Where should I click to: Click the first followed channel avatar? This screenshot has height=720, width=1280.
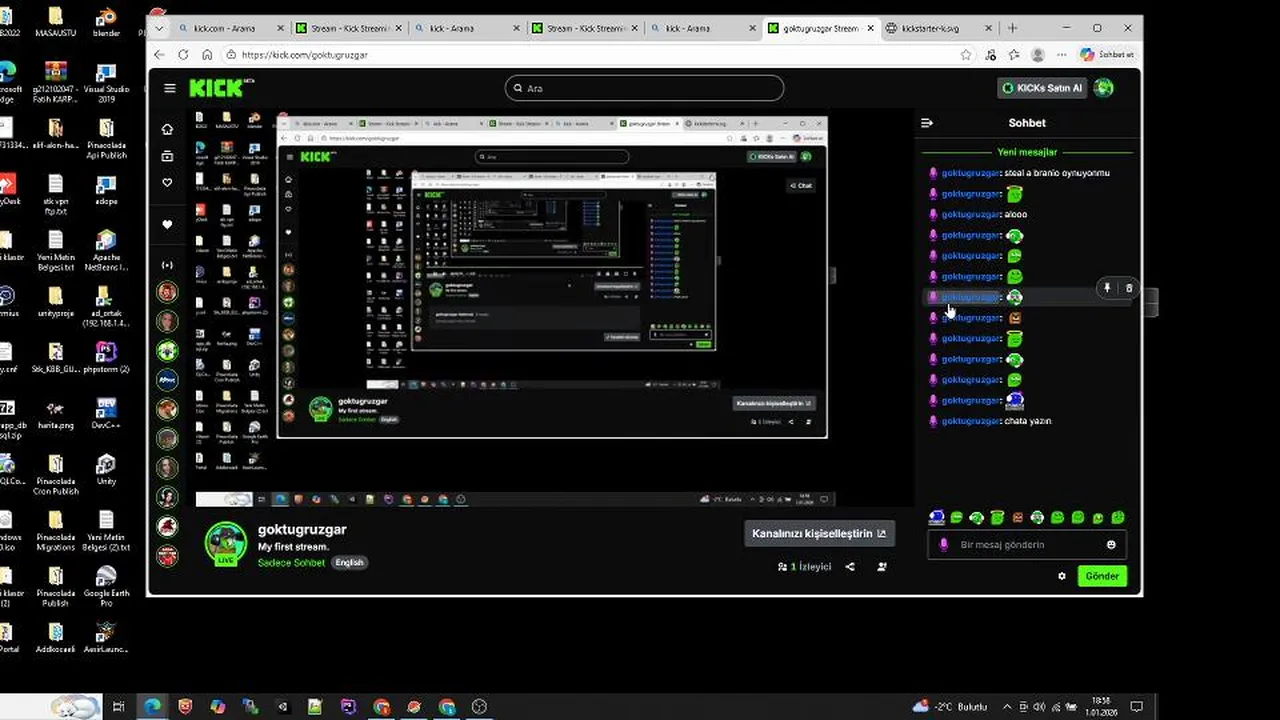(x=167, y=292)
